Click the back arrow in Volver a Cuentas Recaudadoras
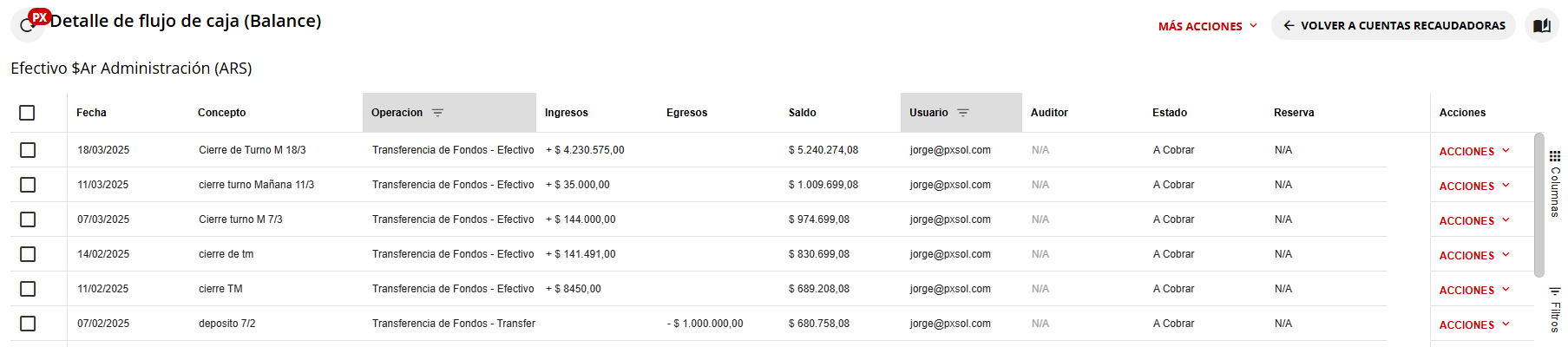 (1289, 25)
